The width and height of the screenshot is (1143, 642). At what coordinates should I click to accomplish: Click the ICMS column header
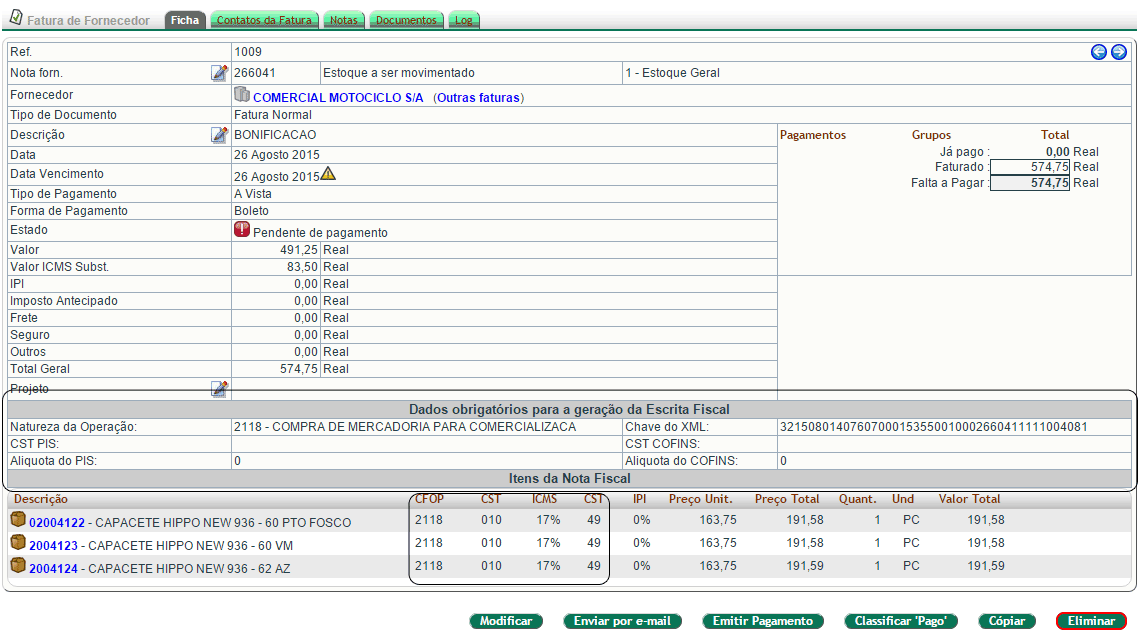(x=545, y=499)
